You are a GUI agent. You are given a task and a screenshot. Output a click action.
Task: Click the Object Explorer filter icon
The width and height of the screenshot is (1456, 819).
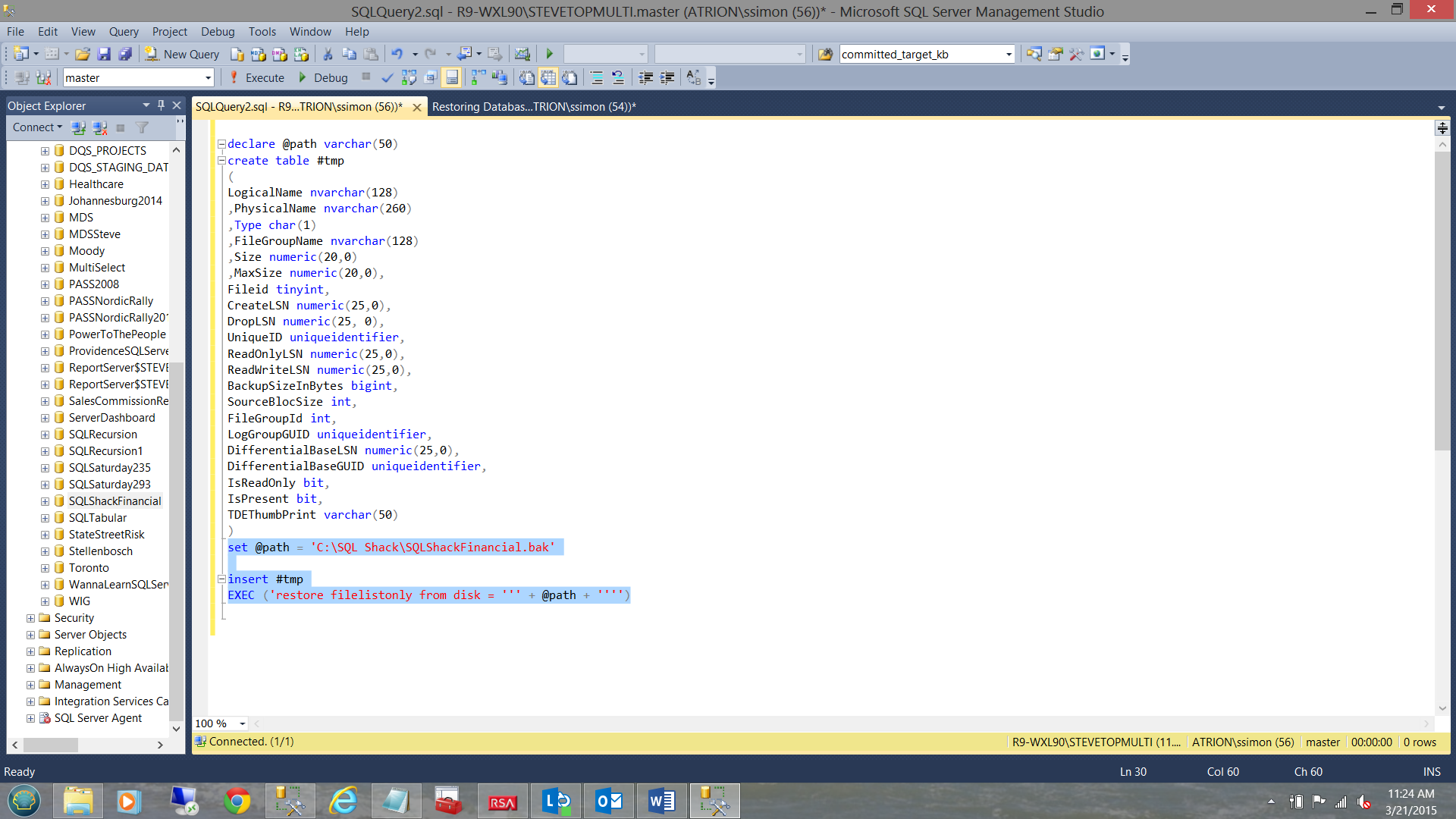pyautogui.click(x=142, y=127)
